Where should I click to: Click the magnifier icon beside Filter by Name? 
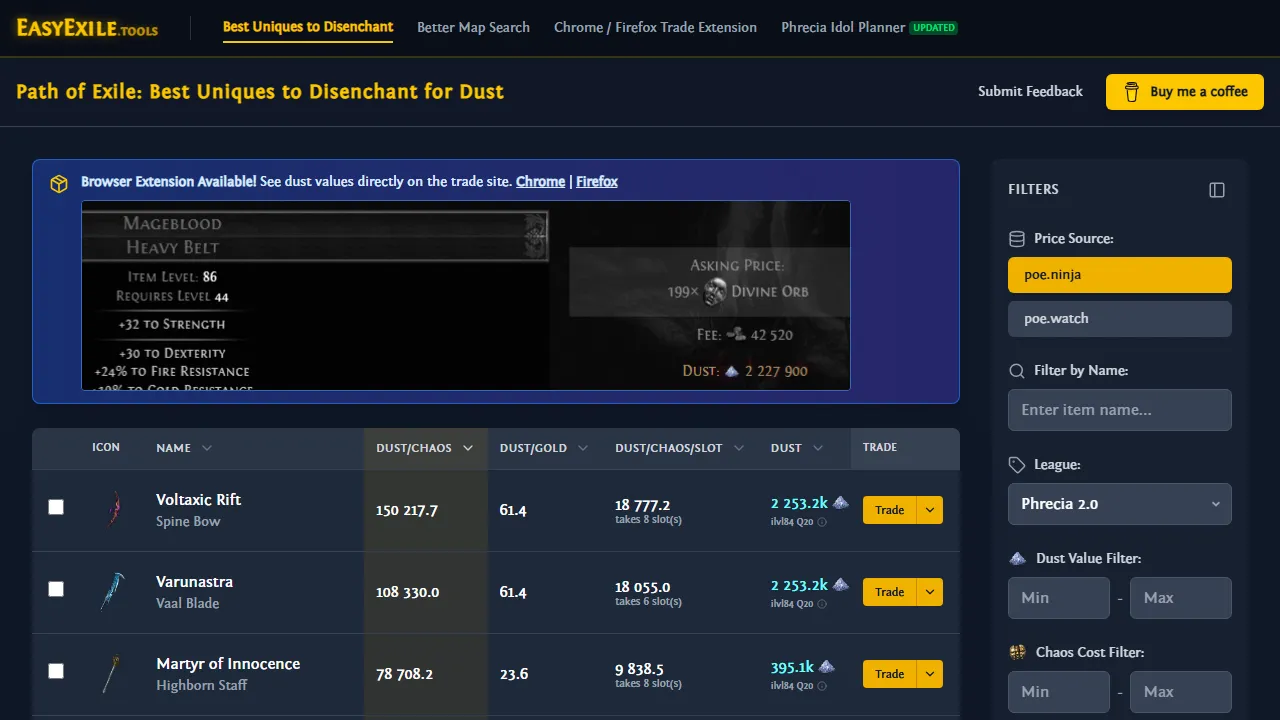[1015, 370]
